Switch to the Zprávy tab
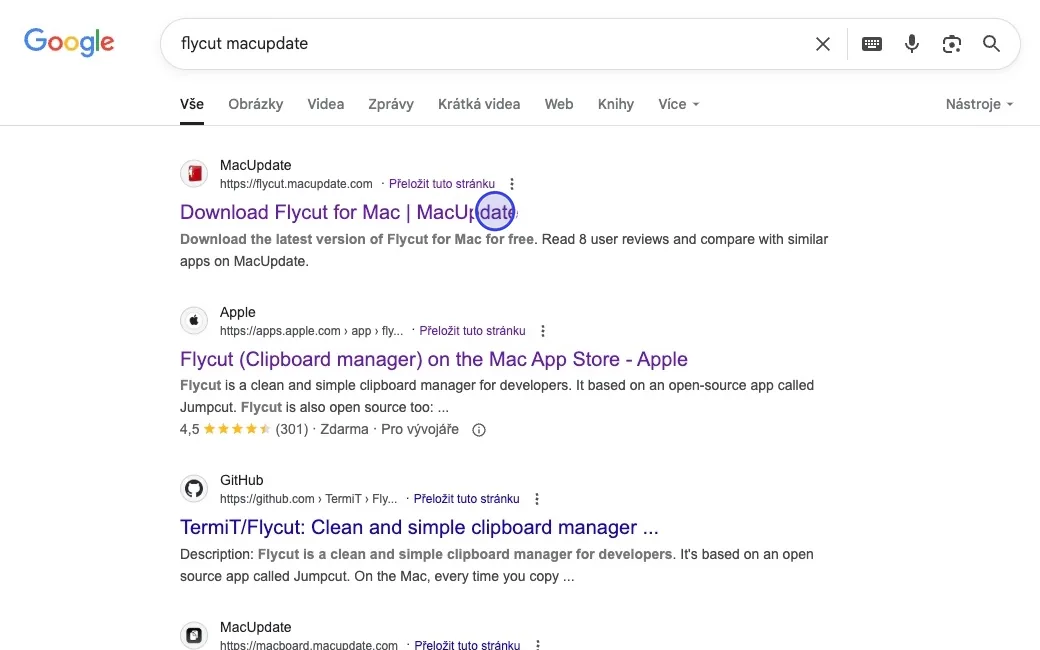This screenshot has height=650, width=1040. point(391,104)
